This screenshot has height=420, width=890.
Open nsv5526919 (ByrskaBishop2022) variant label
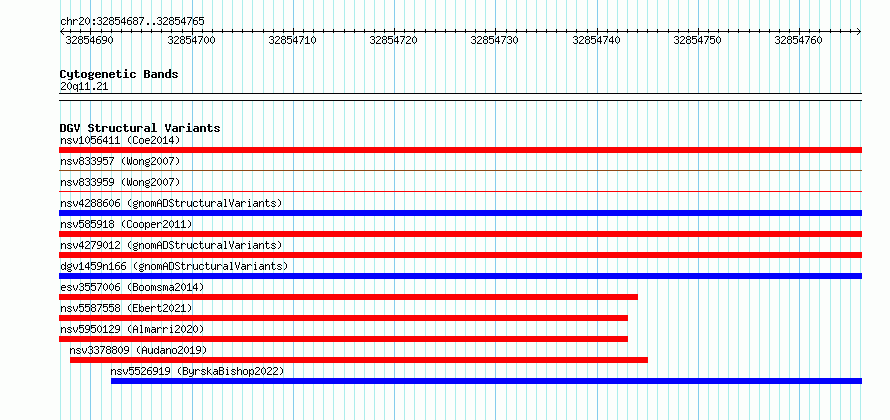tap(197, 371)
